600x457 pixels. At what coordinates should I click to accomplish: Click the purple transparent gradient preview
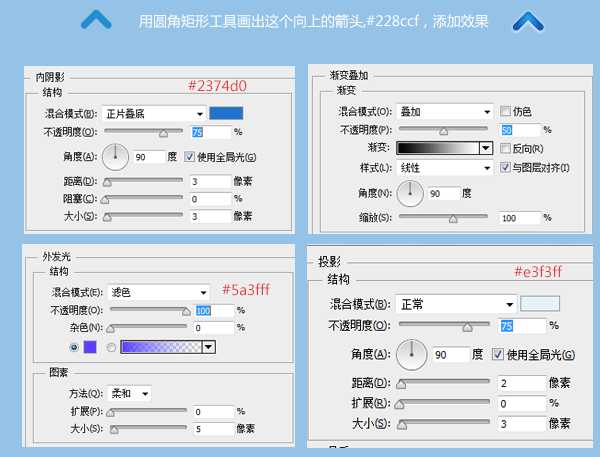click(161, 347)
